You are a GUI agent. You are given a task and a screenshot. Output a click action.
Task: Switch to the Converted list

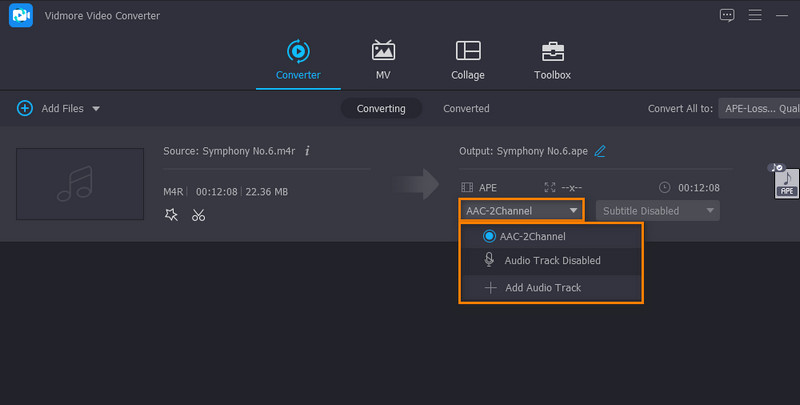466,108
